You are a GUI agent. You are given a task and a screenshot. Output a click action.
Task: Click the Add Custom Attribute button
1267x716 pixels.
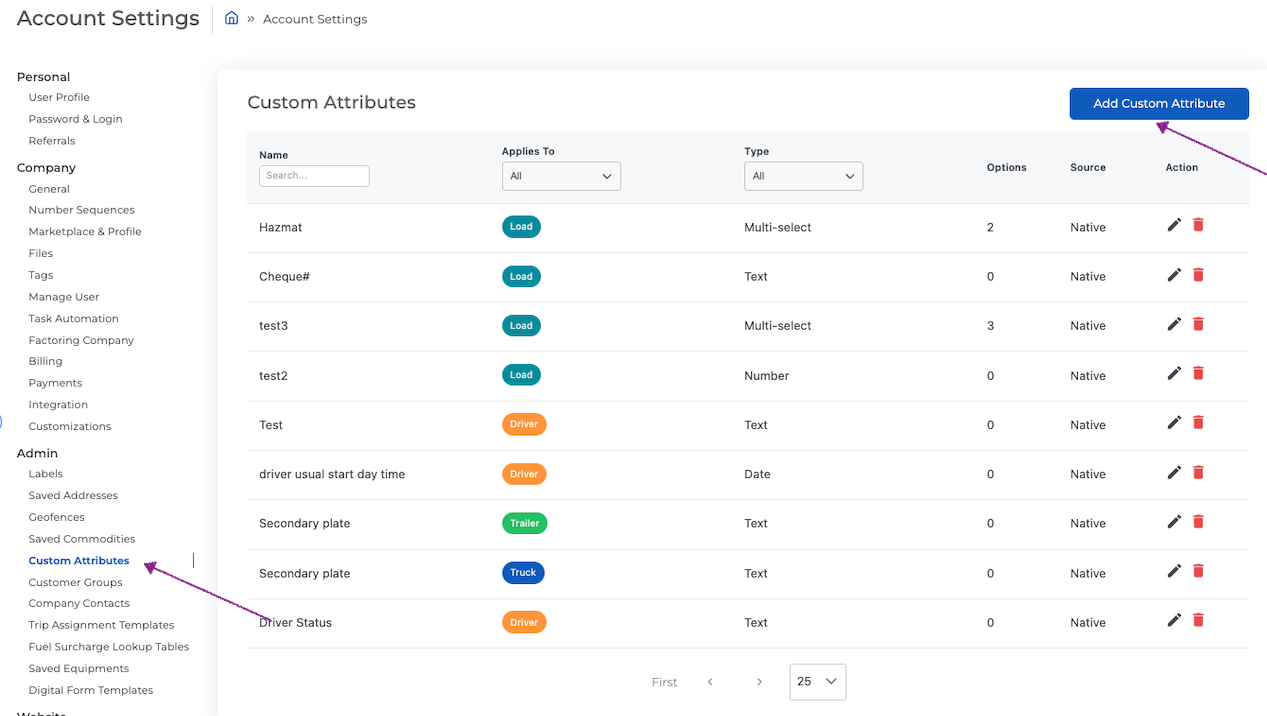pos(1159,103)
